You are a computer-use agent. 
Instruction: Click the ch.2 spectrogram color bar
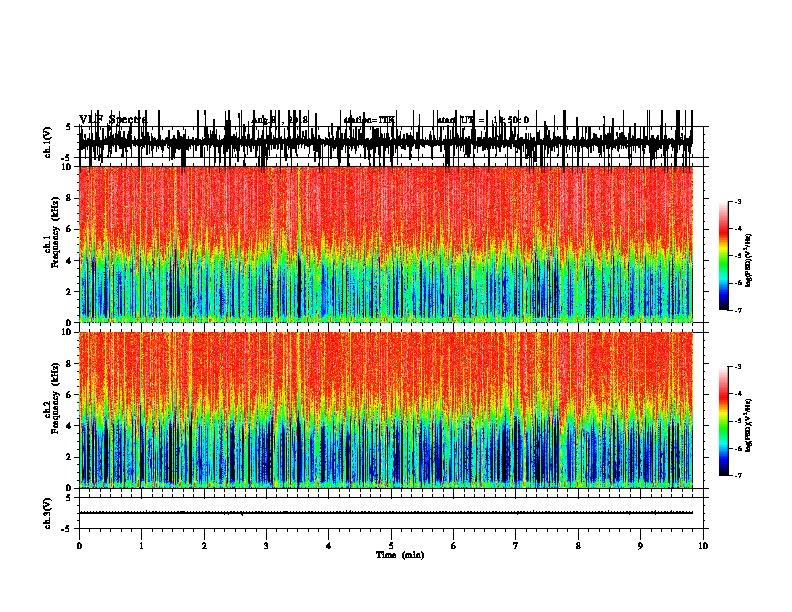click(723, 421)
